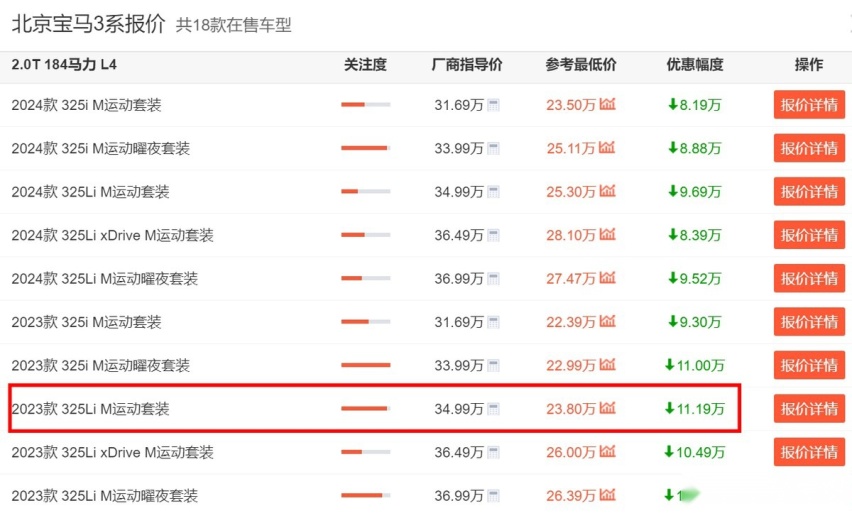
Task: View price trend chart icon next to 26.39万
Action: point(607,495)
